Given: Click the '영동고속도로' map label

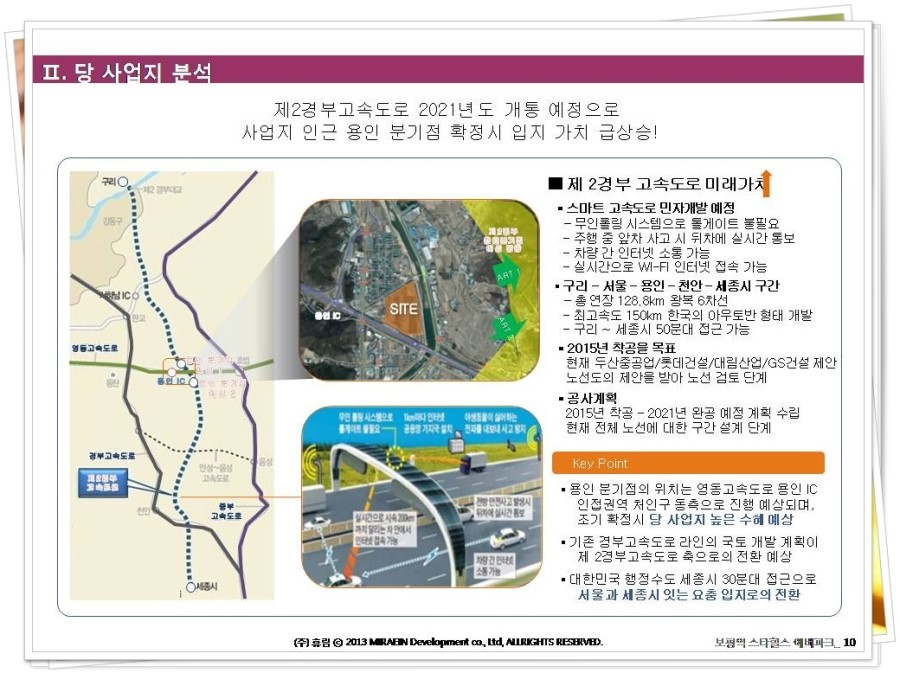Looking at the screenshot, I should point(95,348).
